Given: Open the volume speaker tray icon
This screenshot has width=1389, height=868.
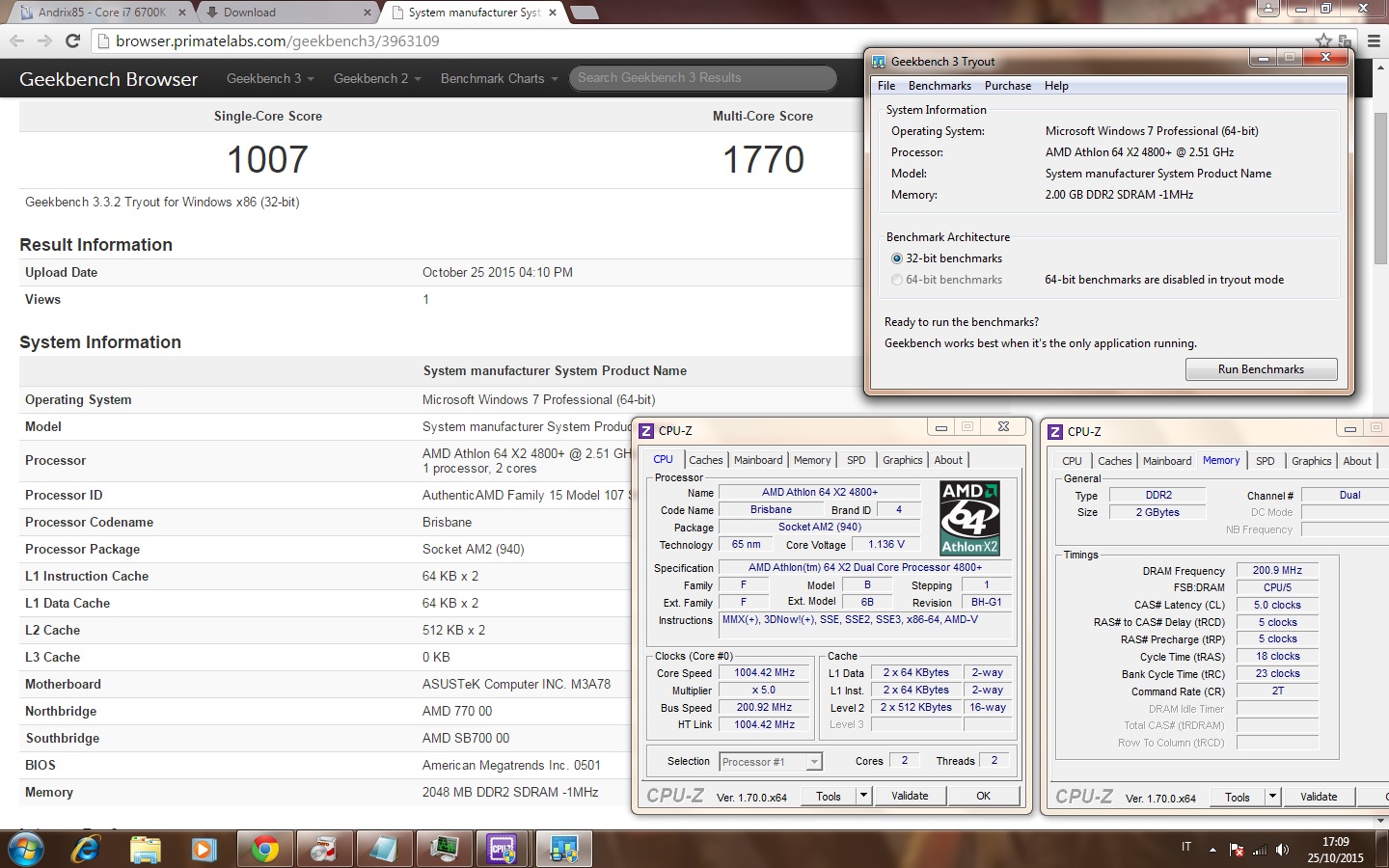Looking at the screenshot, I should click(1282, 850).
